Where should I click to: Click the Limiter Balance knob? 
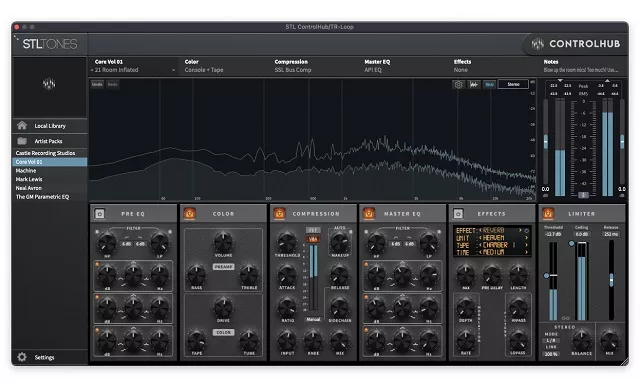[582, 340]
